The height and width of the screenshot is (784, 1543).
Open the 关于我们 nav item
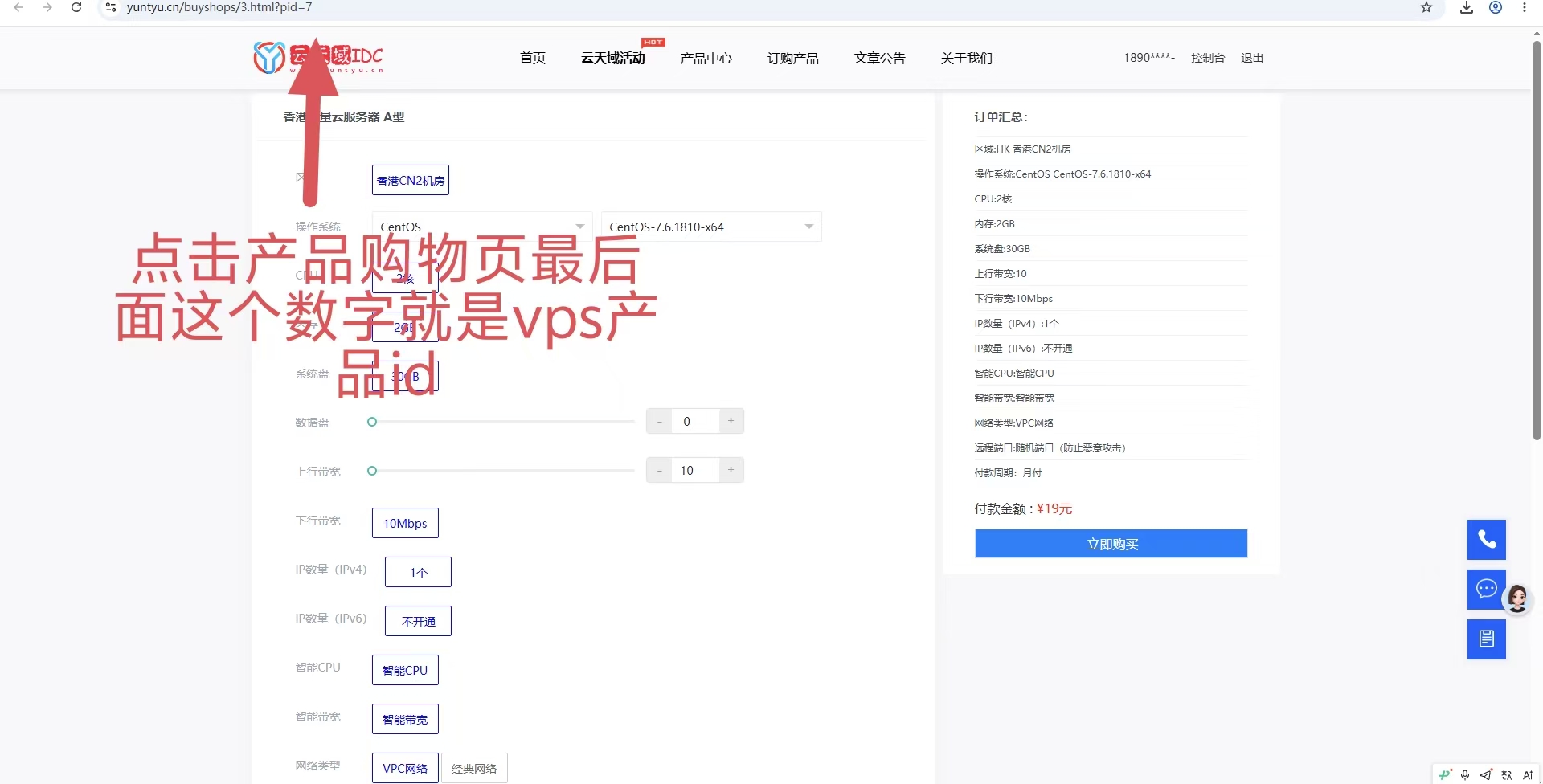(966, 58)
